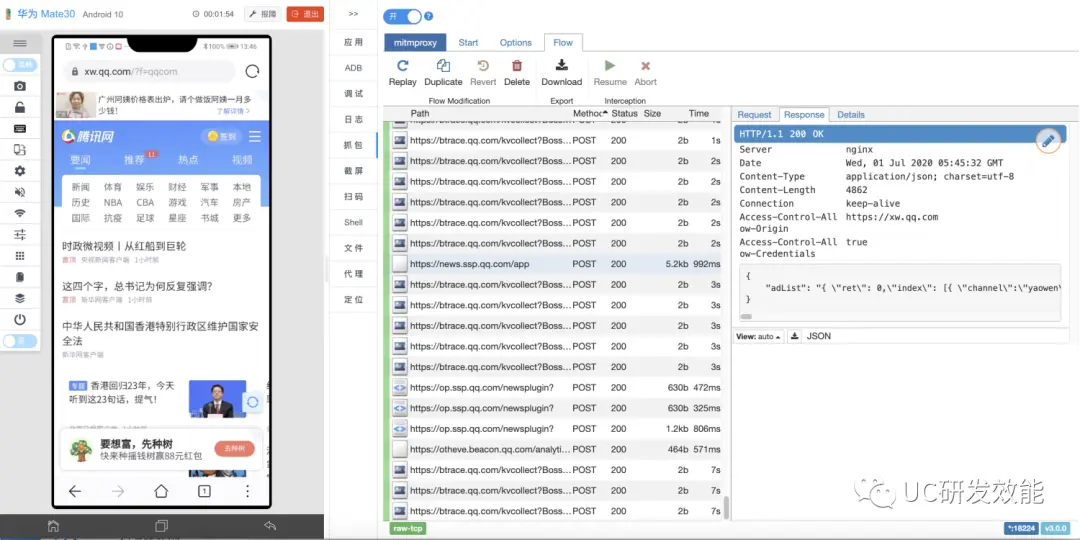Viewport: 1080px width, 540px height.
Task: Switch to the Request tab
Action: tap(754, 115)
